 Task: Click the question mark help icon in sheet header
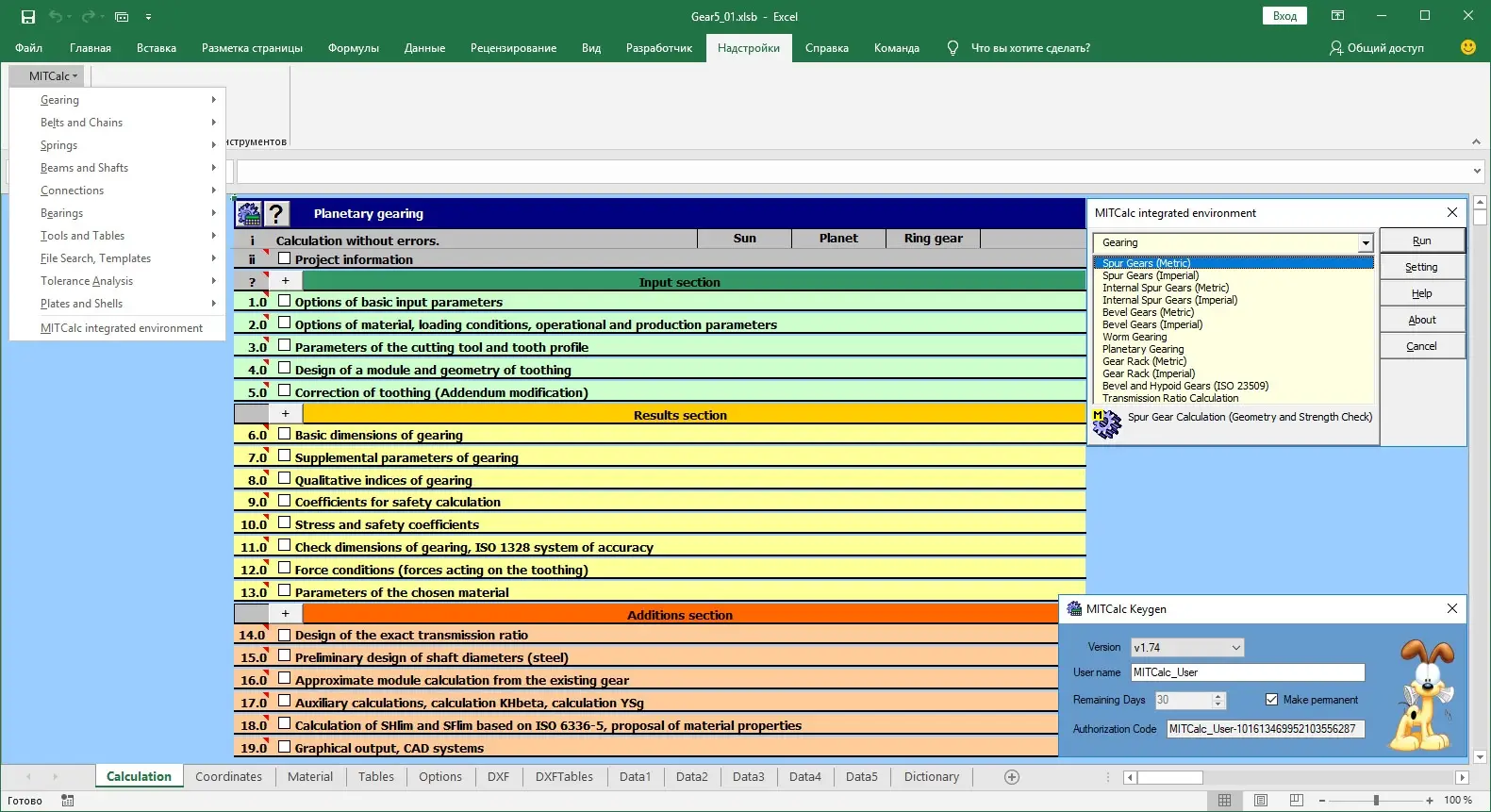[x=276, y=214]
